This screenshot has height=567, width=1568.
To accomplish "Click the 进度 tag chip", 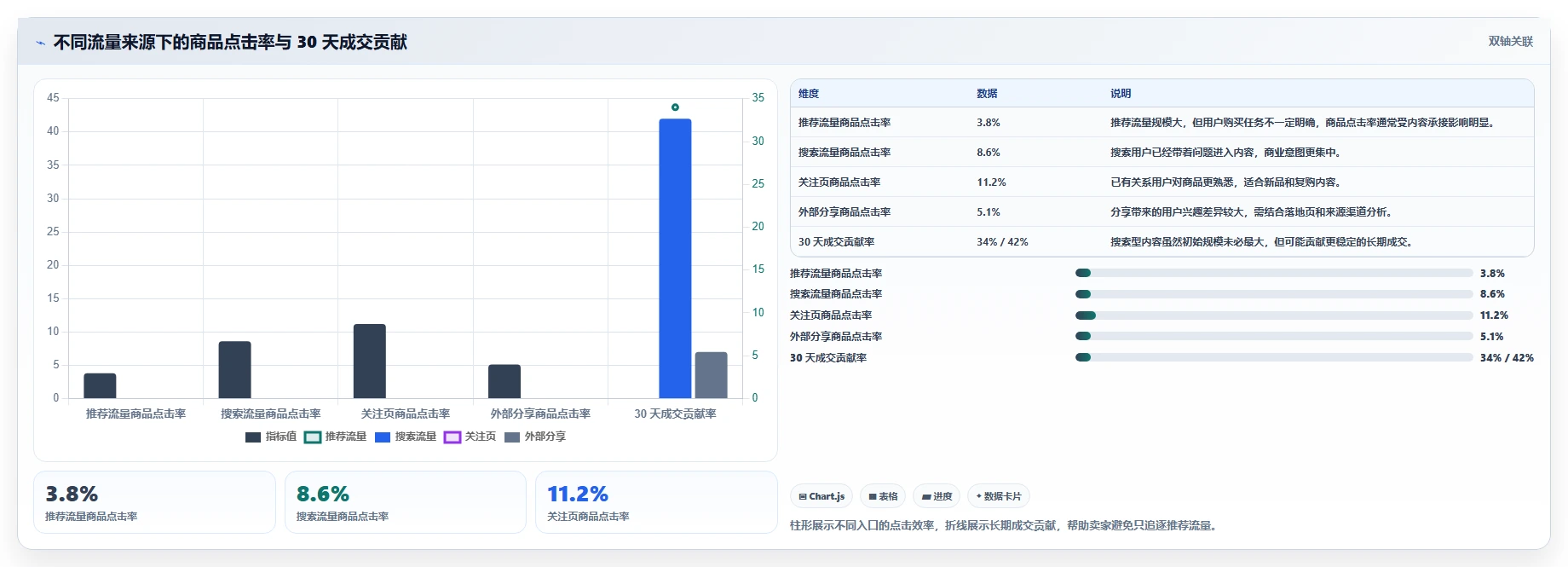I will pos(937,496).
